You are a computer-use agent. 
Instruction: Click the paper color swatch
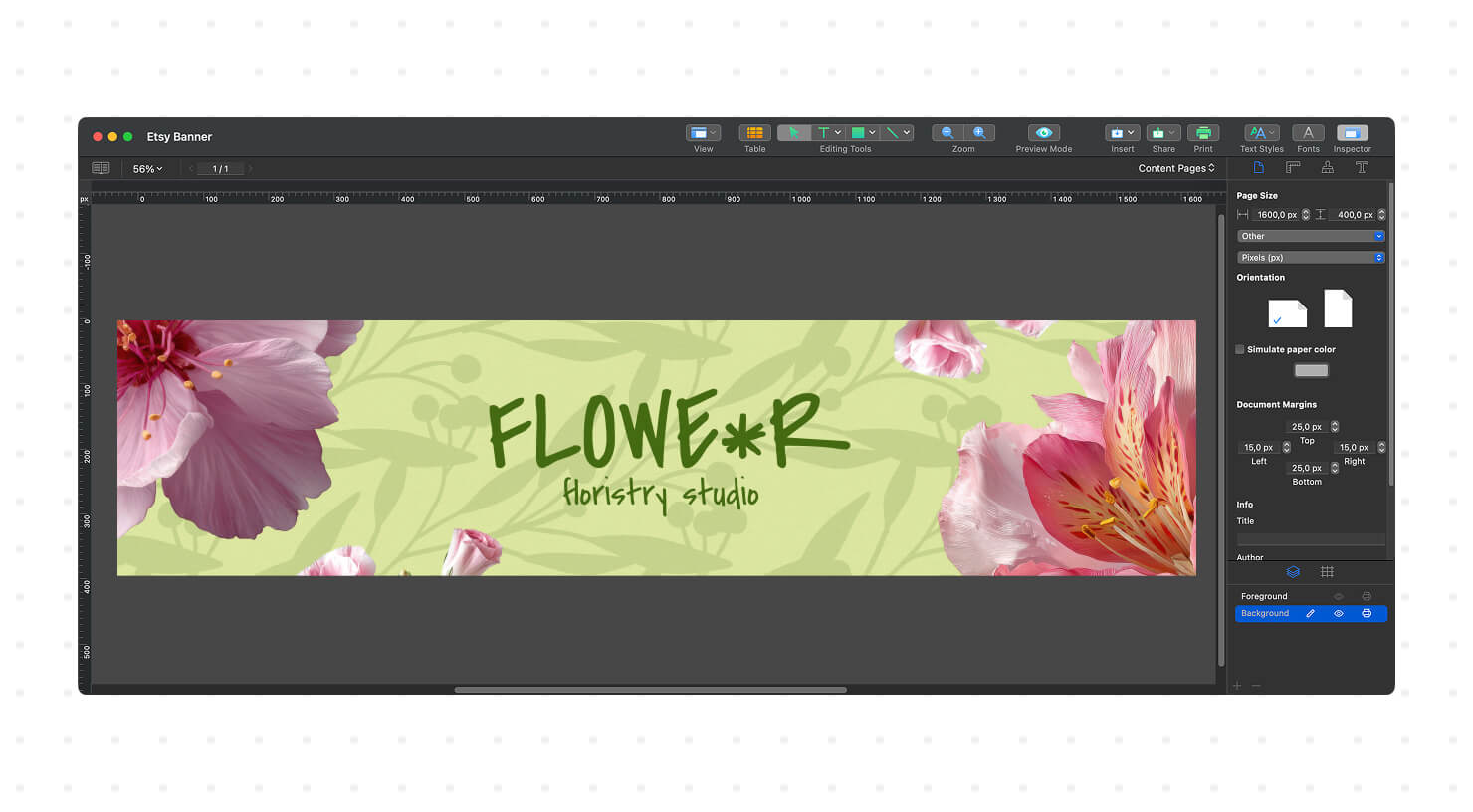[1311, 370]
